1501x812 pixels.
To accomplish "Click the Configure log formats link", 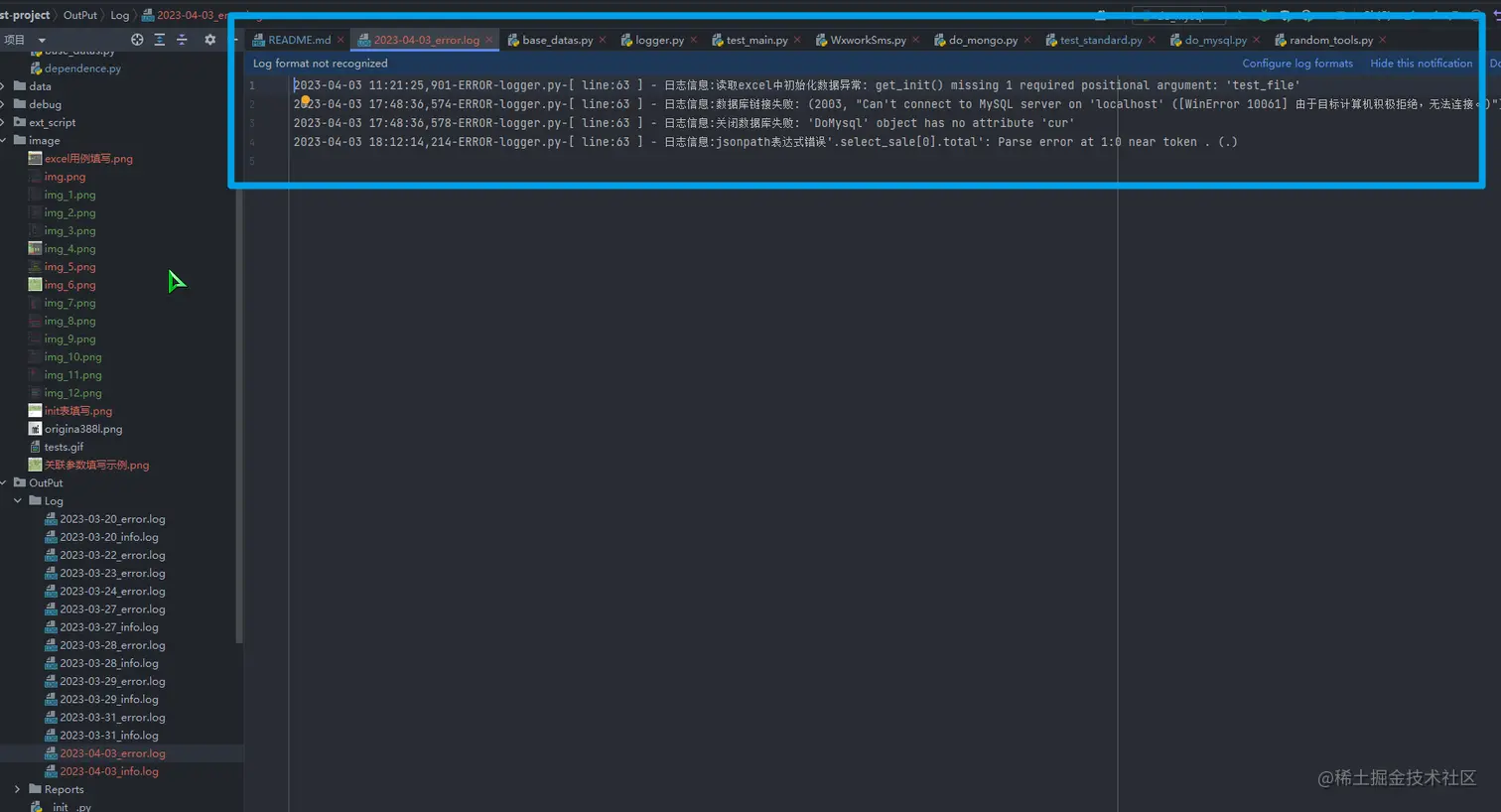I will tap(1297, 63).
